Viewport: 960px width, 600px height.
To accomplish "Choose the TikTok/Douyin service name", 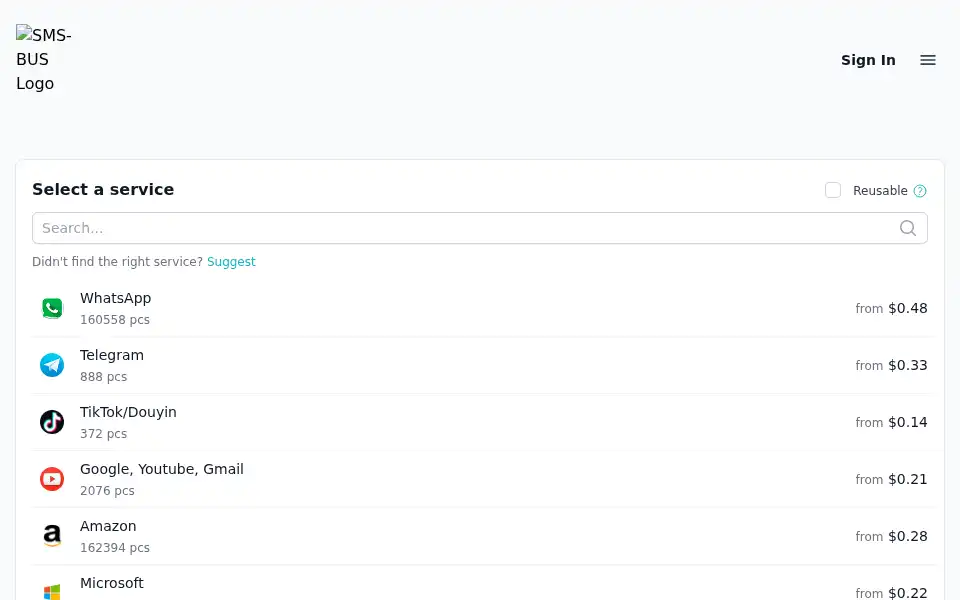I will click(x=128, y=412).
